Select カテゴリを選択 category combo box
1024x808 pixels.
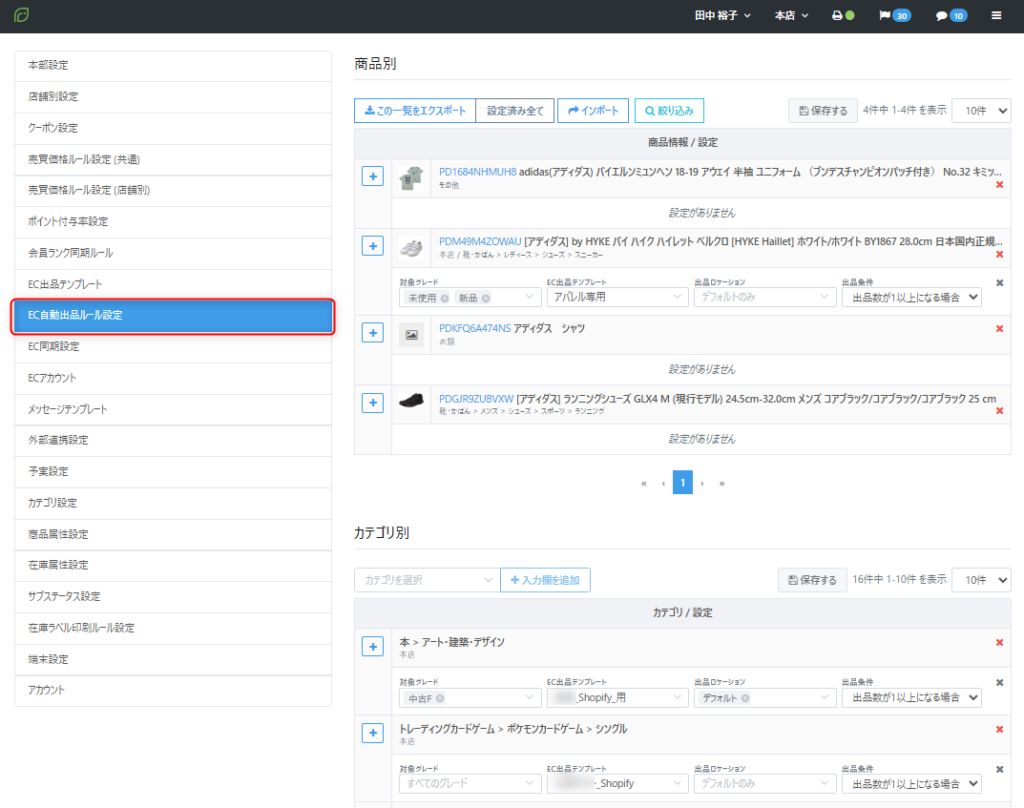click(x=426, y=580)
